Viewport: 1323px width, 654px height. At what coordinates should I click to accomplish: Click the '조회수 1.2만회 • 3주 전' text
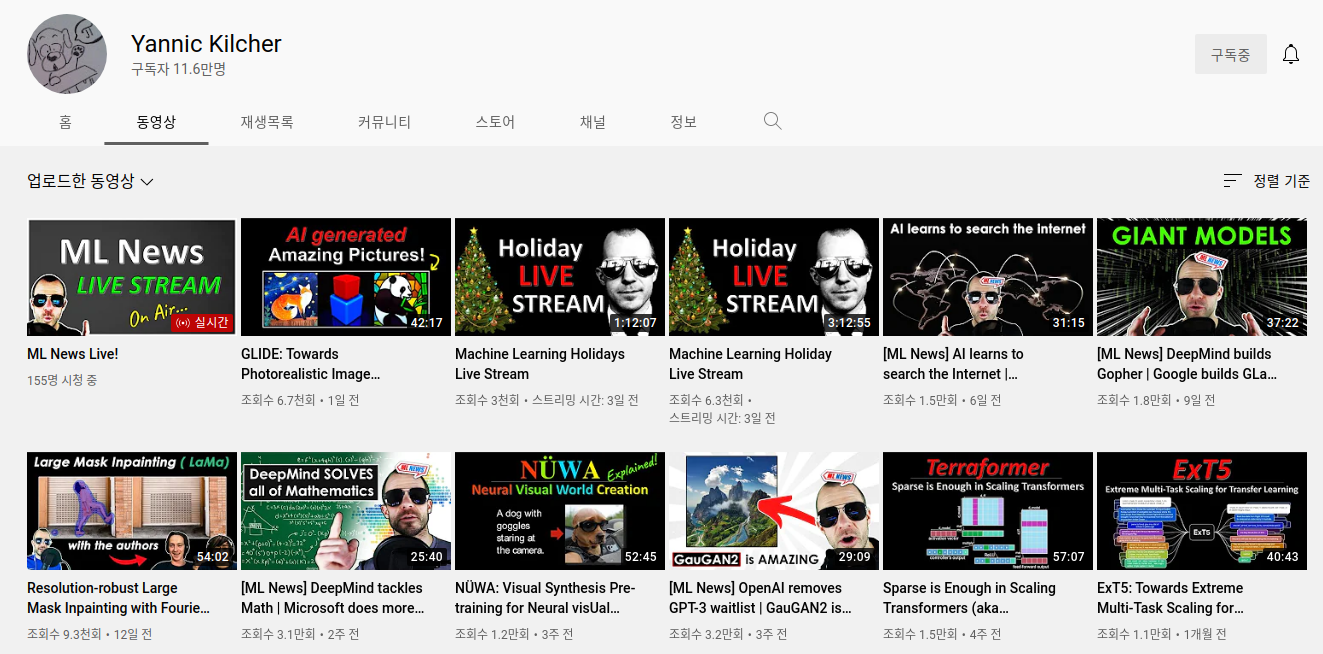coord(514,634)
